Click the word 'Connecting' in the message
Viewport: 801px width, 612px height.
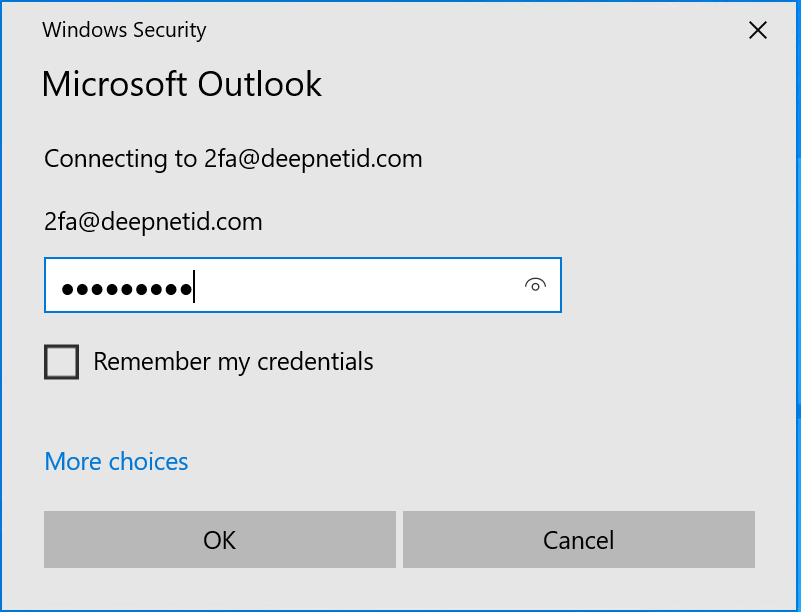(x=105, y=158)
